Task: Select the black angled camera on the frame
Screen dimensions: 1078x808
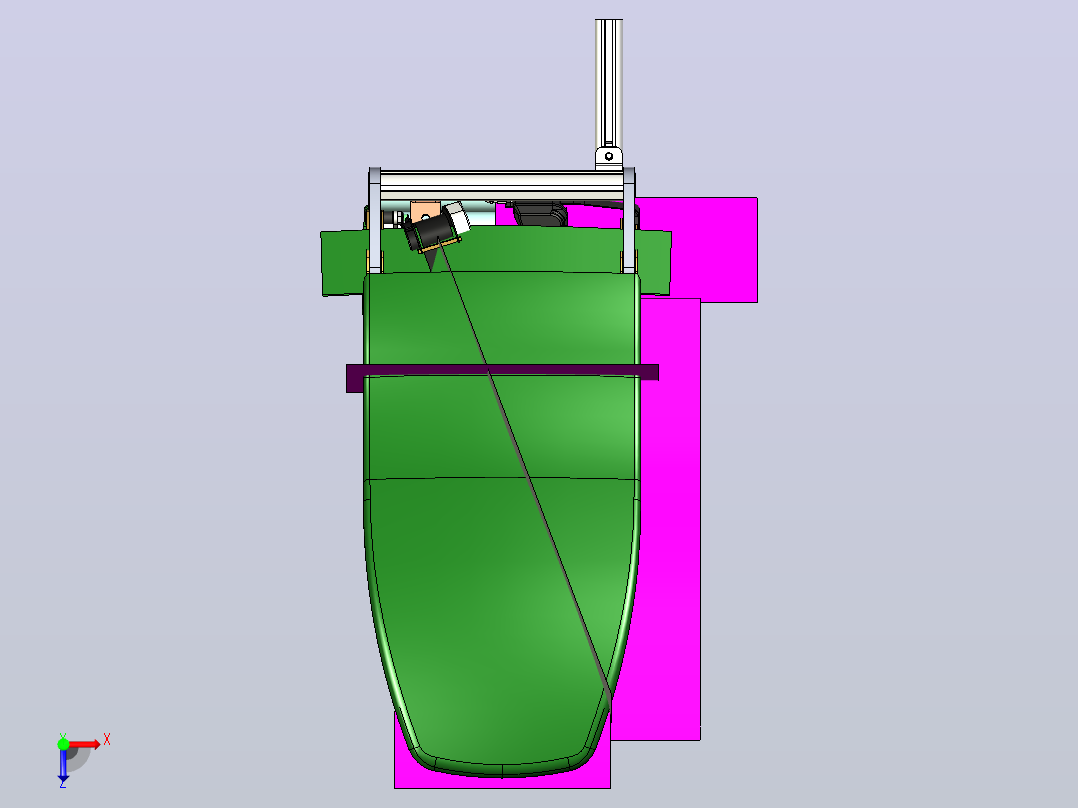Action: click(433, 230)
